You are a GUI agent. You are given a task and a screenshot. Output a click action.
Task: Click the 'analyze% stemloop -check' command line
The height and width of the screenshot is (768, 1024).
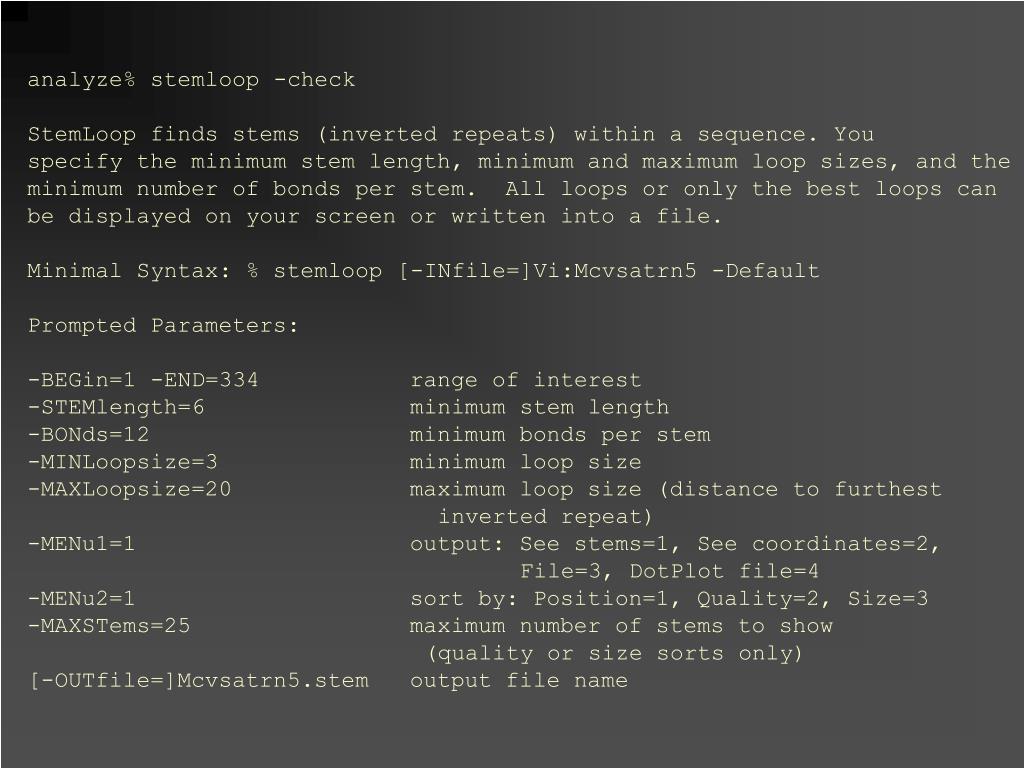coord(191,80)
